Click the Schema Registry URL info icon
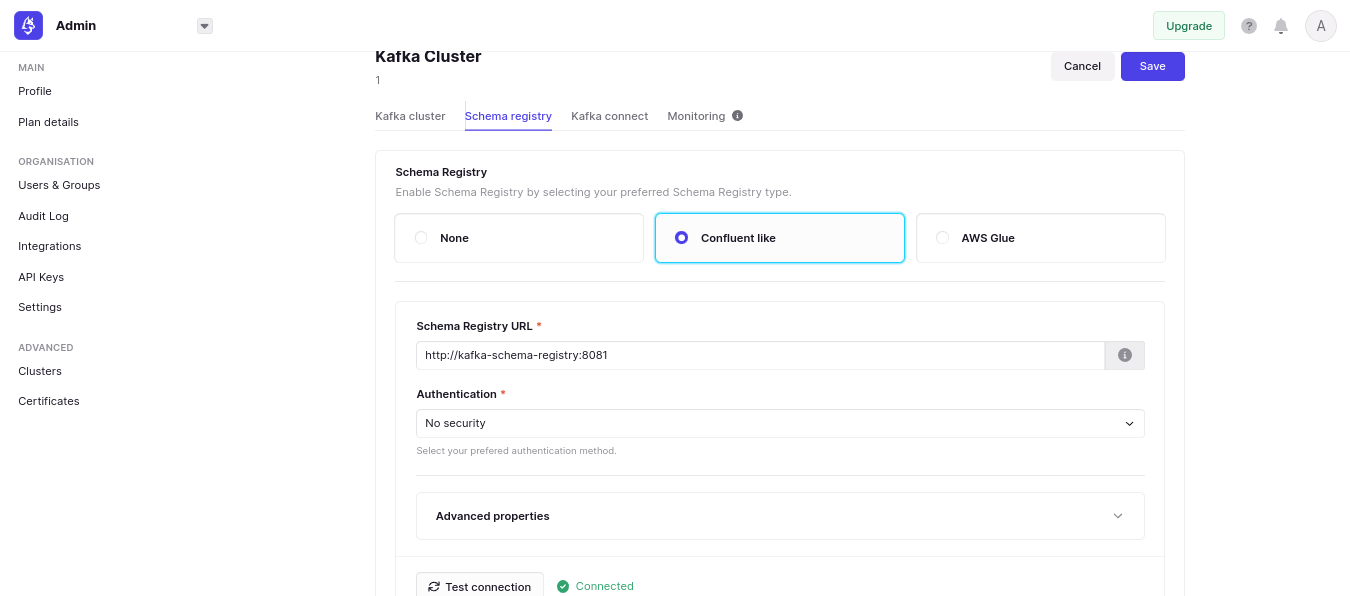The width and height of the screenshot is (1350, 596). [x=1125, y=355]
